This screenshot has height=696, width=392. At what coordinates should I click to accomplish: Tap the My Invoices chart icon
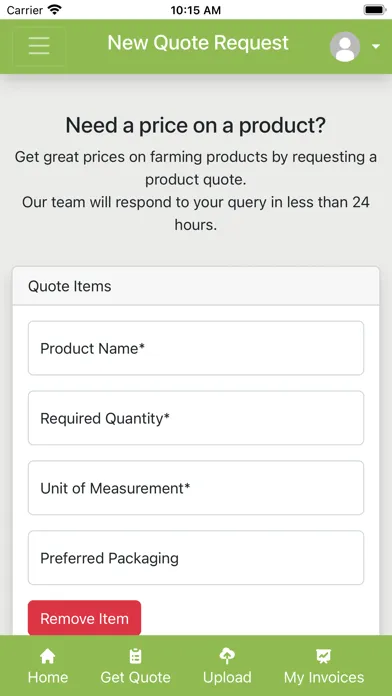point(324,656)
